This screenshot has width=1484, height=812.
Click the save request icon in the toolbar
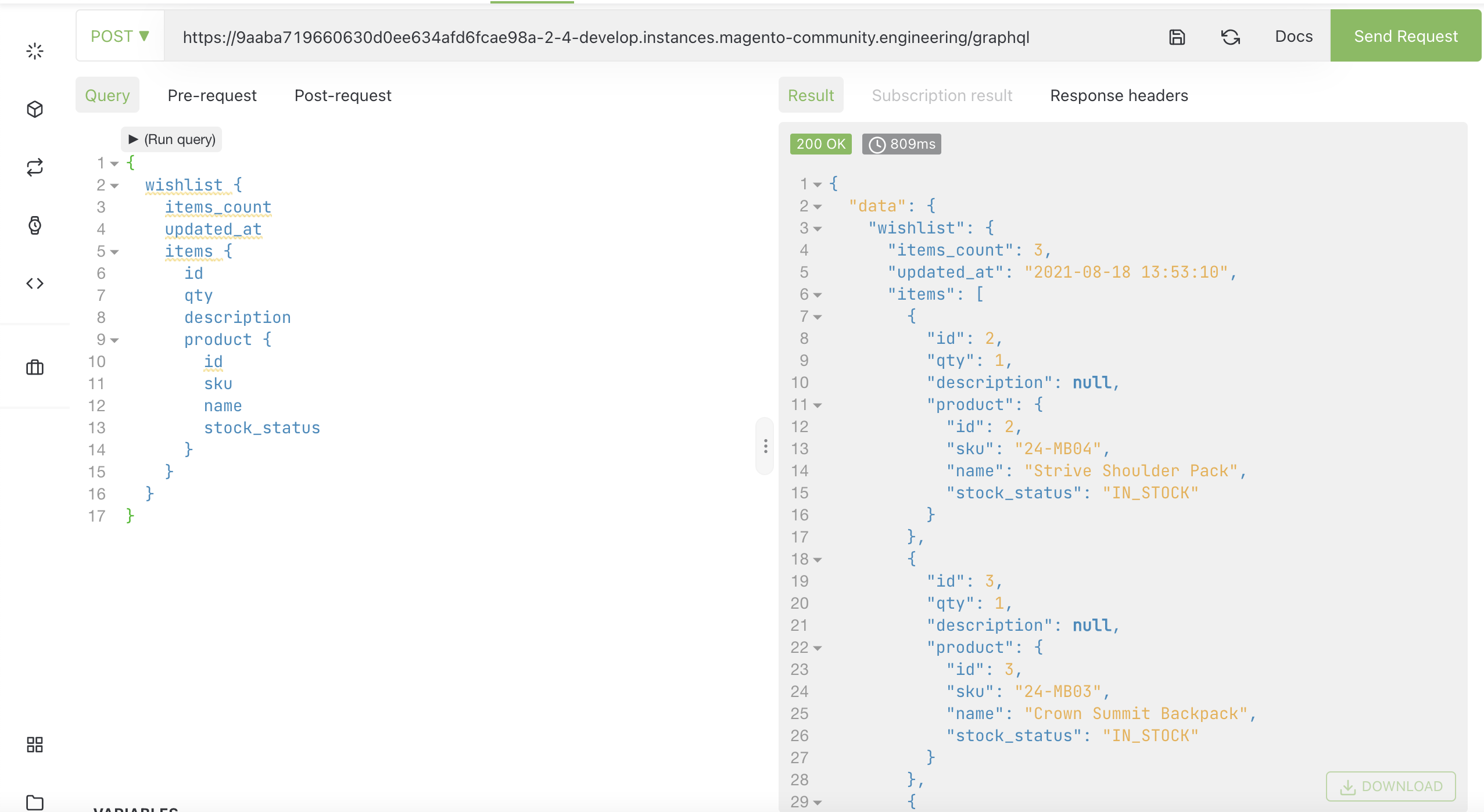(x=1176, y=37)
